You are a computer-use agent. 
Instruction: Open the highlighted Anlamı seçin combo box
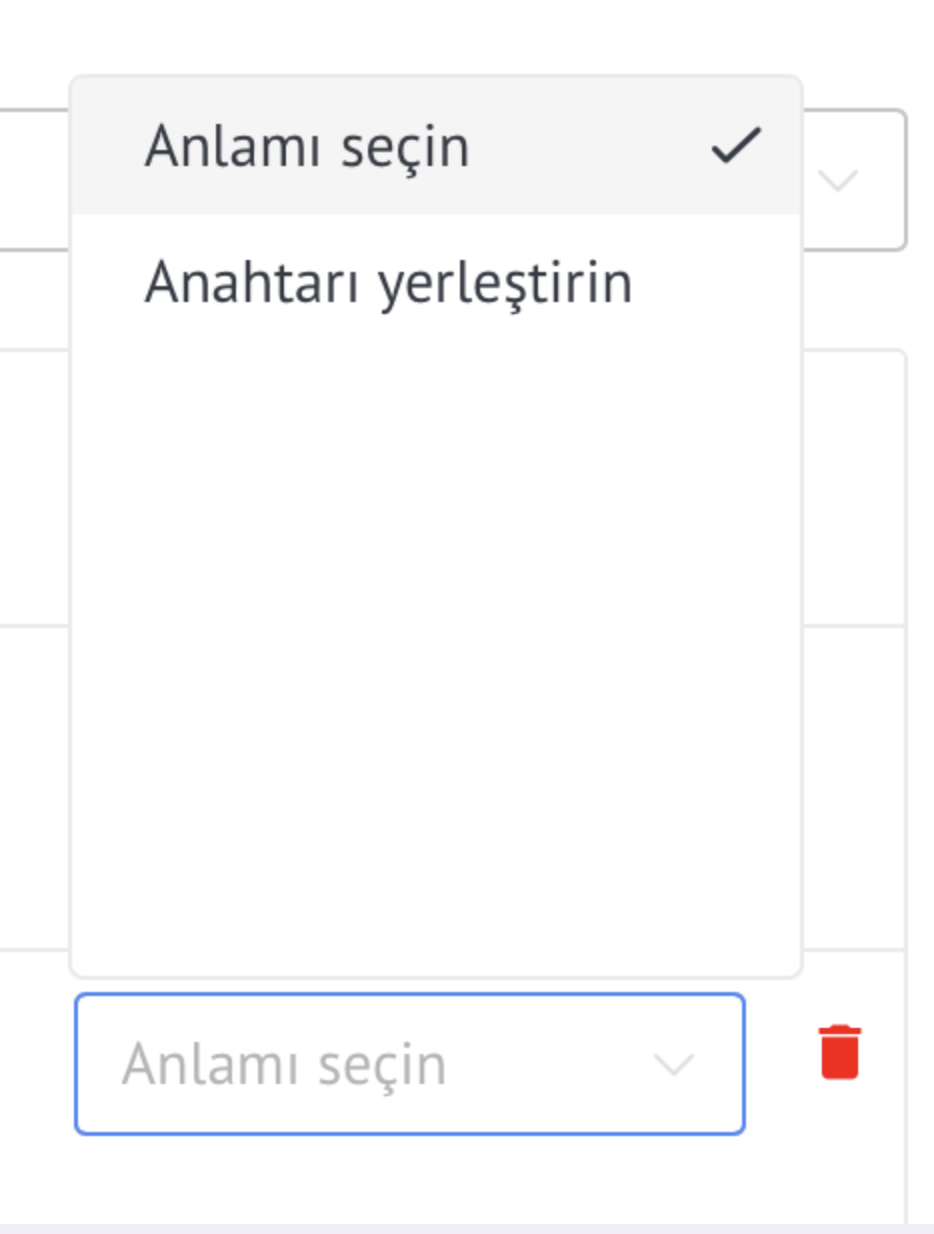coord(410,1064)
